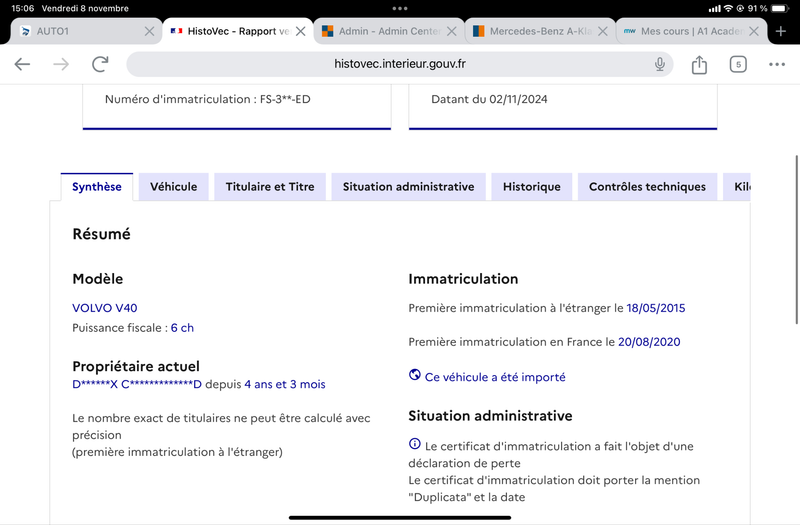
Task: Click the info icon by loss declaration
Action: pyautogui.click(x=415, y=444)
